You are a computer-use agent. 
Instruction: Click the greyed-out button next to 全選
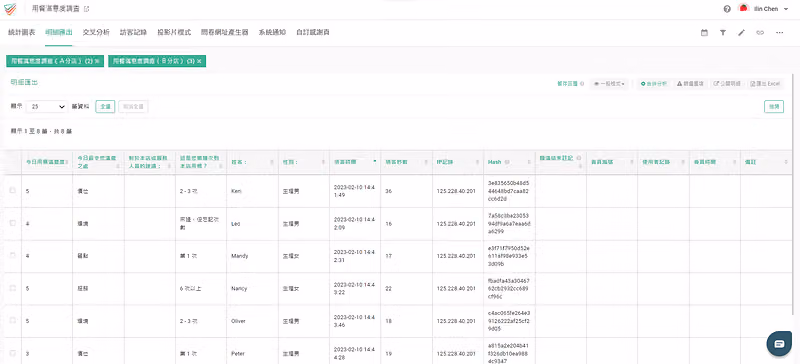tap(134, 107)
